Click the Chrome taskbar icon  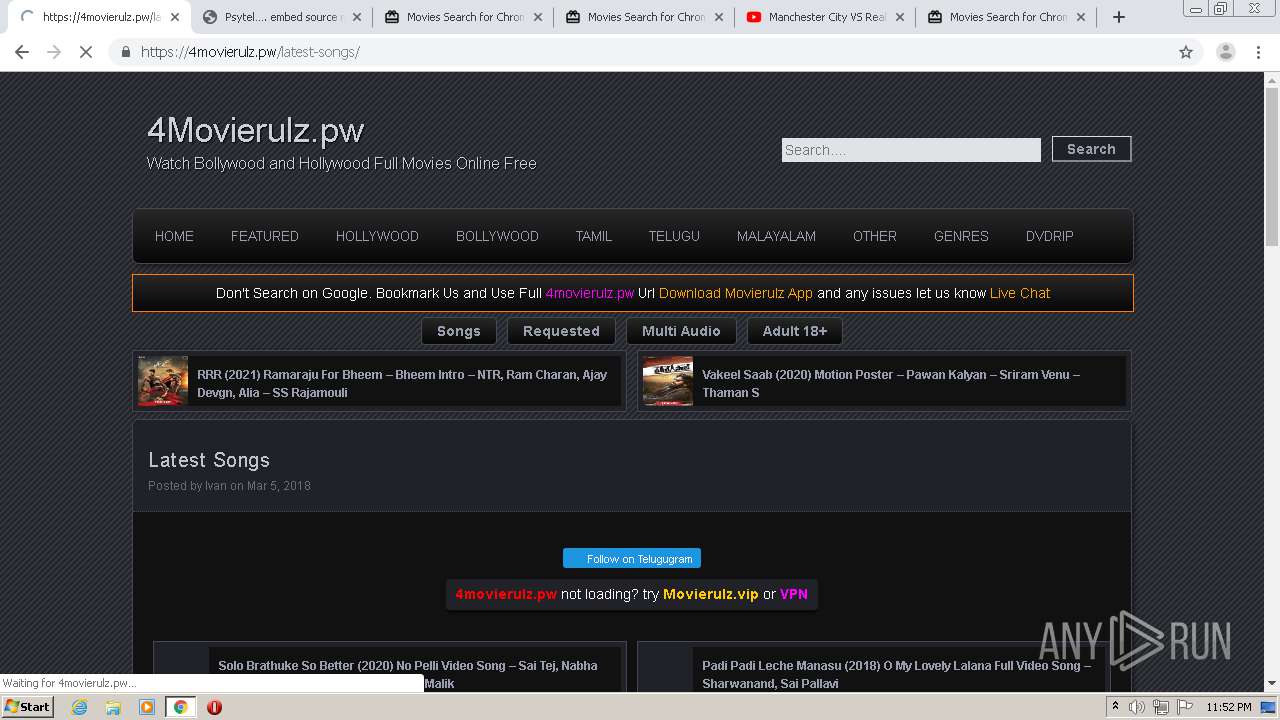(x=180, y=707)
